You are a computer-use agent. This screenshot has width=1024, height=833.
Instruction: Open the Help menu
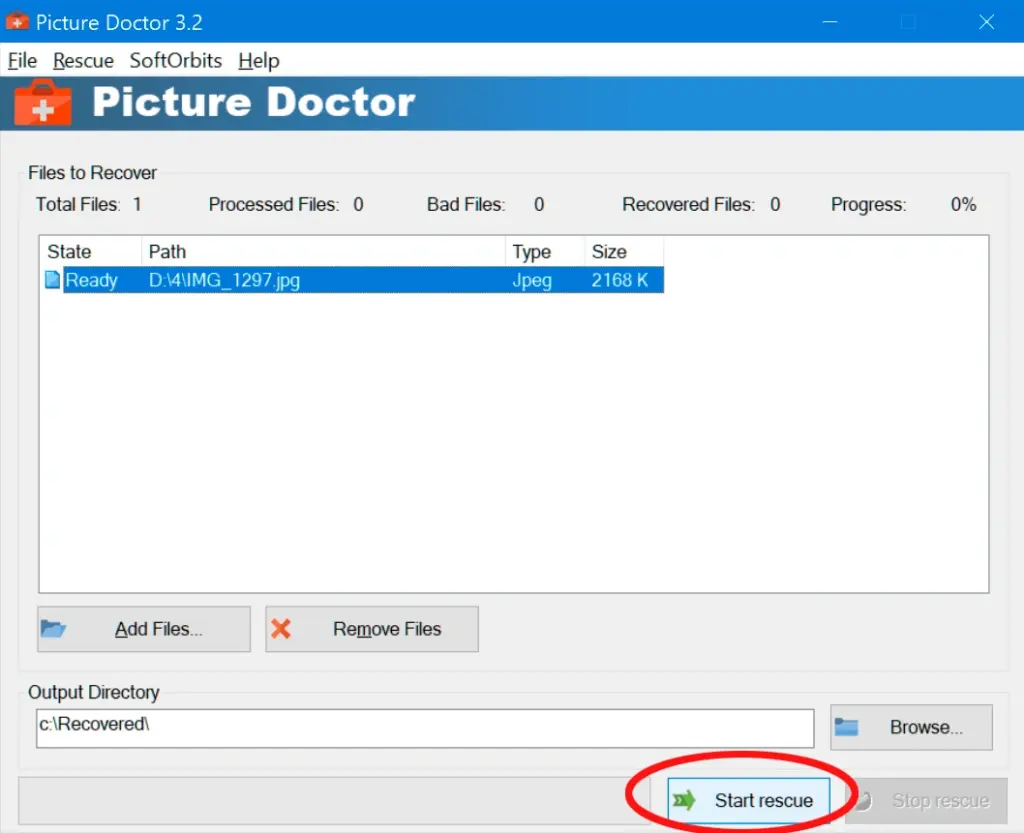pos(258,61)
